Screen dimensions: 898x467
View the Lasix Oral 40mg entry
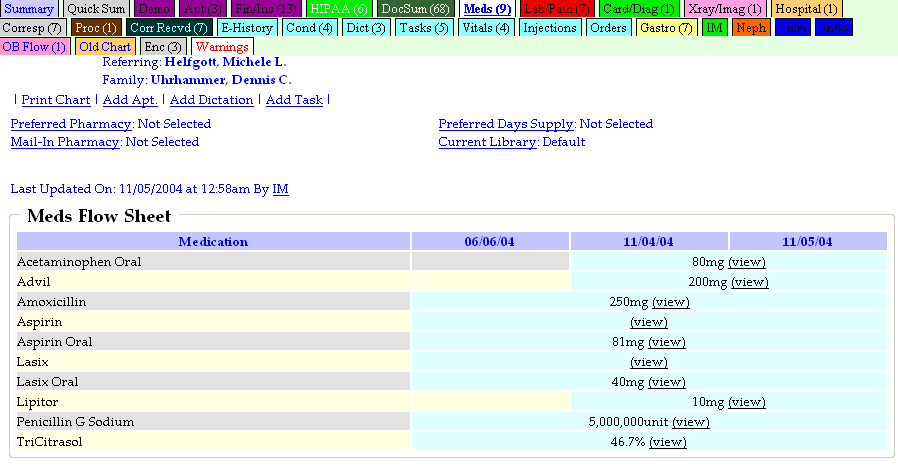[667, 382]
